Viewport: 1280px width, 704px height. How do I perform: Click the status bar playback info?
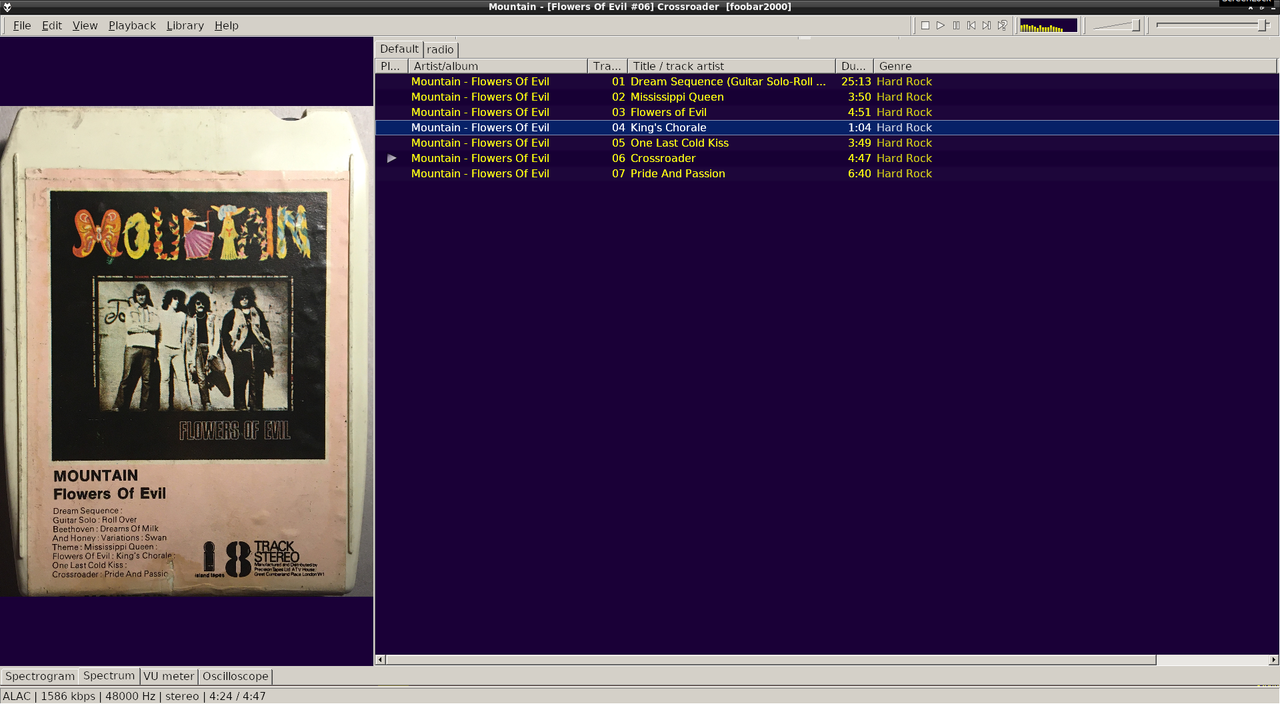[x=134, y=696]
